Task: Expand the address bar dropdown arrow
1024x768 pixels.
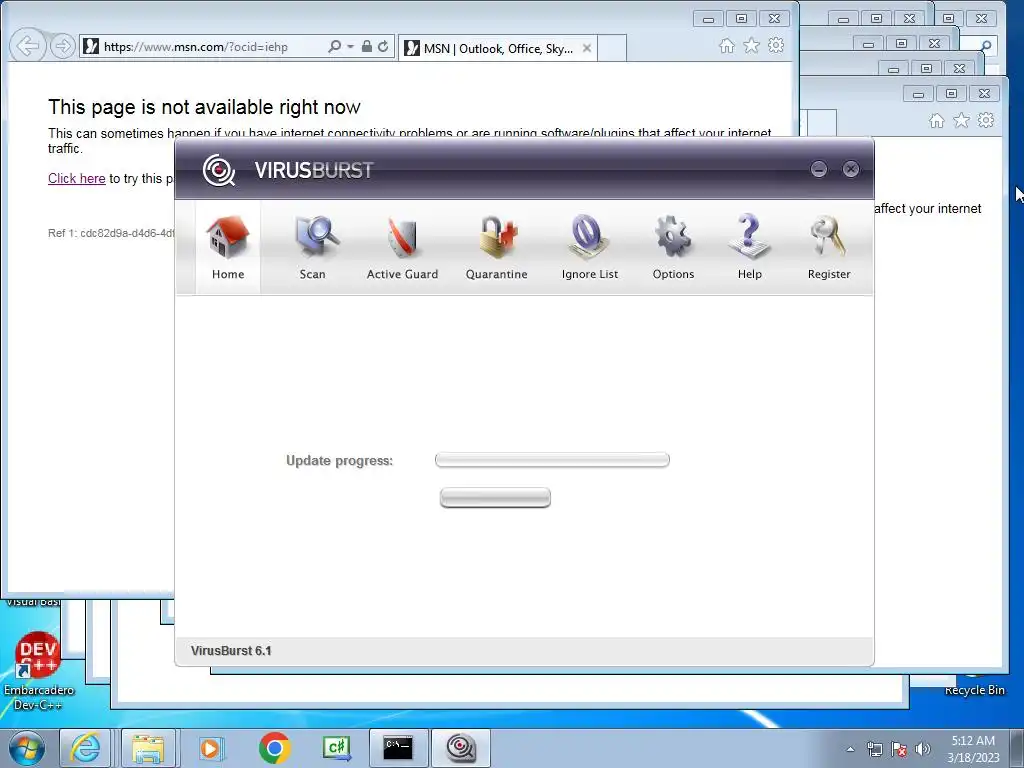Action: pyautogui.click(x=351, y=46)
